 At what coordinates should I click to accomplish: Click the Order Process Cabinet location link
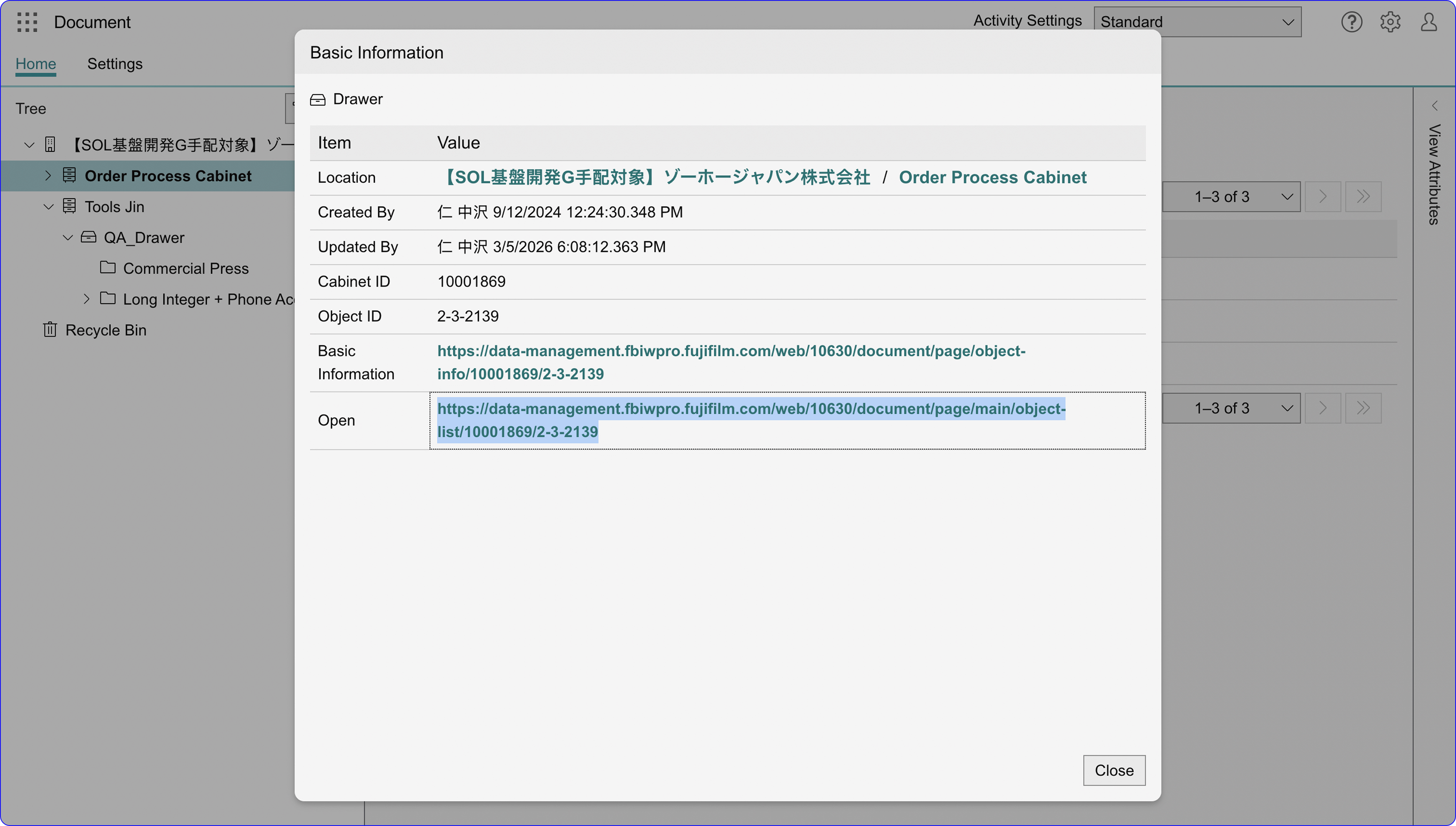coord(992,178)
